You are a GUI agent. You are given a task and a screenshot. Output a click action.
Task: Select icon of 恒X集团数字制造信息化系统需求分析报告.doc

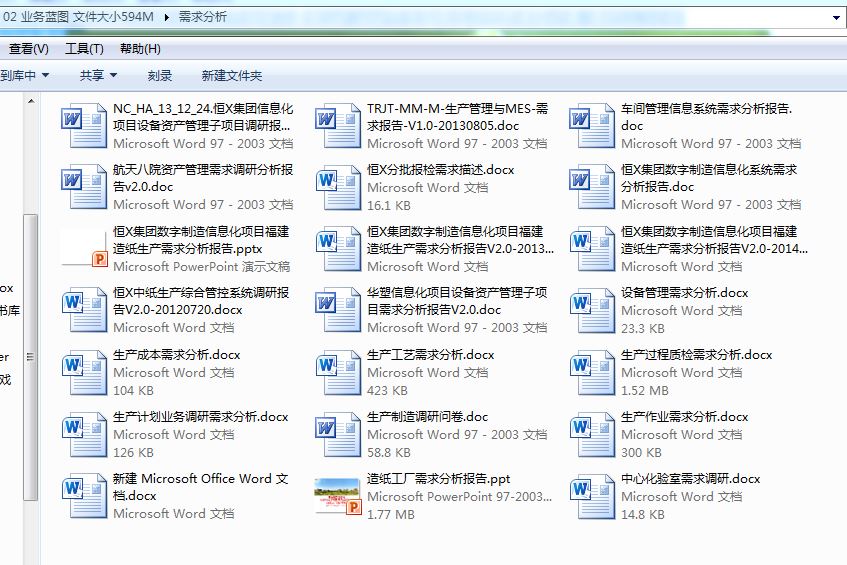pos(591,186)
